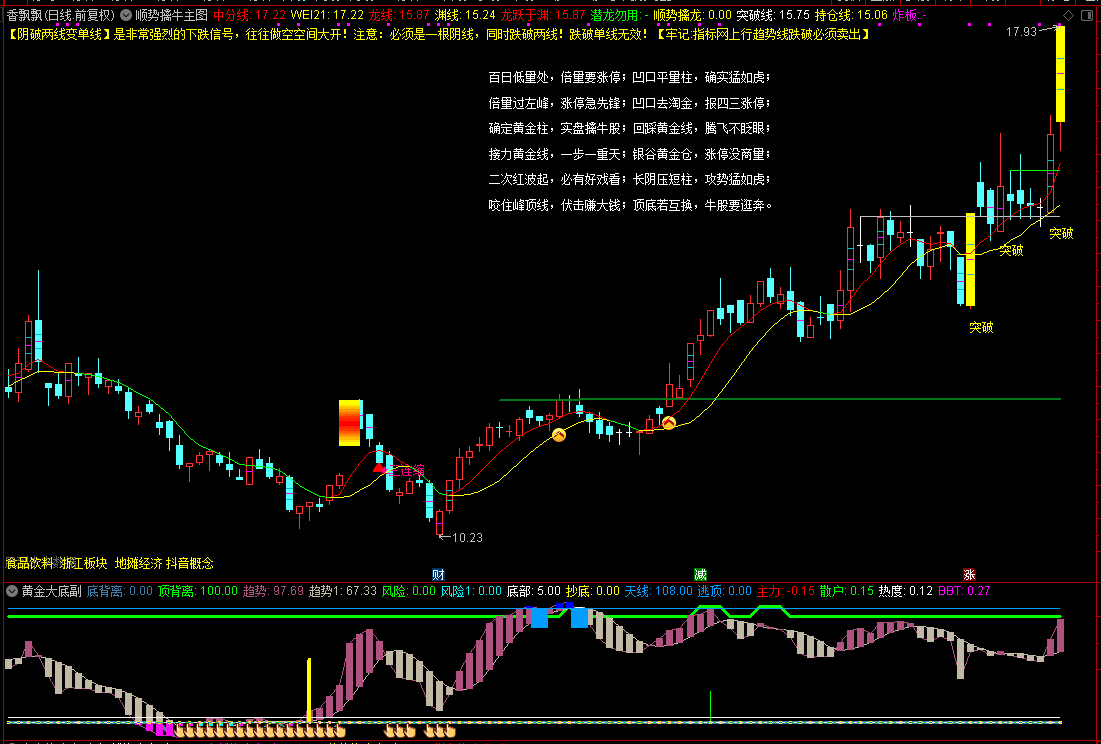Click the 顺势擒龙: 0.00 value

tap(692, 15)
